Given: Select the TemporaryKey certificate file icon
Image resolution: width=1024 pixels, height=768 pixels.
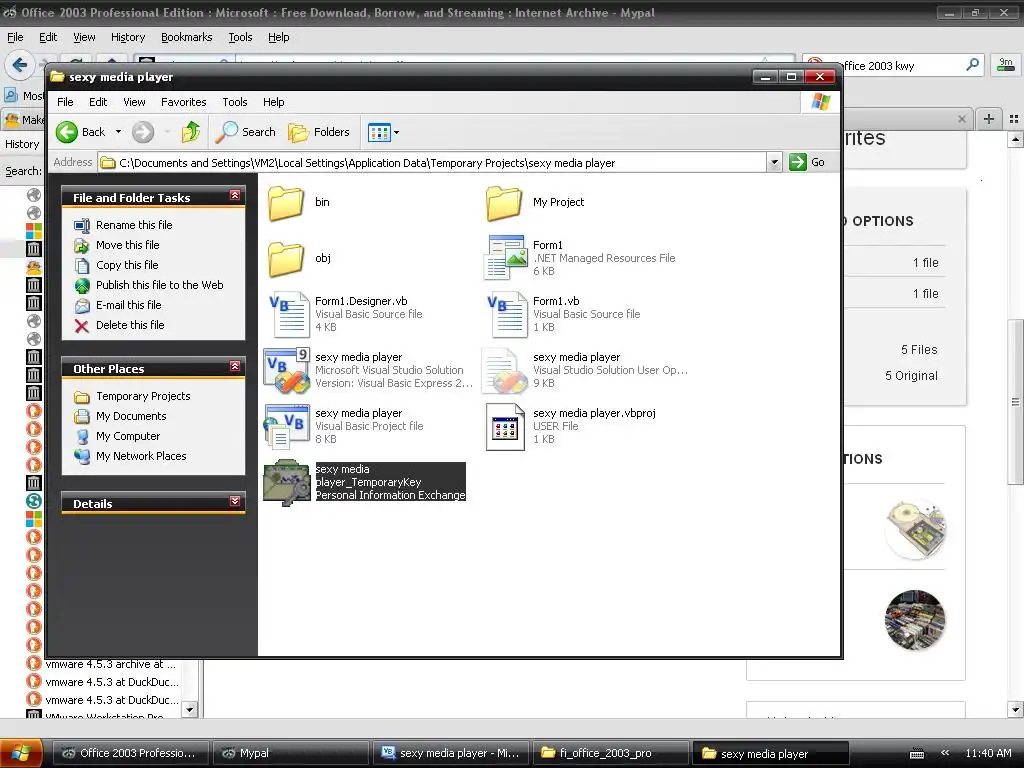Looking at the screenshot, I should [x=287, y=483].
